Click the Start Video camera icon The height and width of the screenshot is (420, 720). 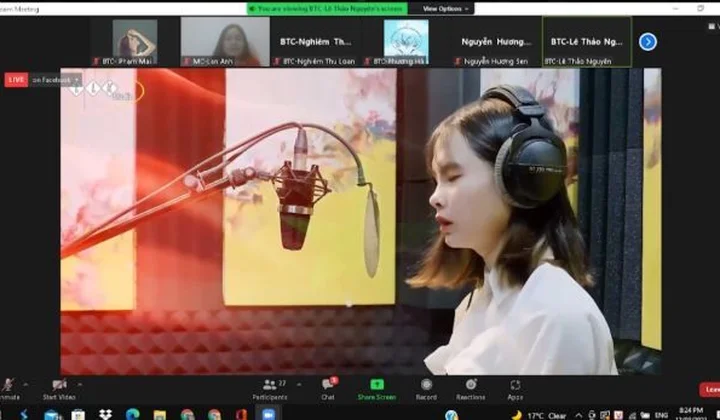[59, 385]
